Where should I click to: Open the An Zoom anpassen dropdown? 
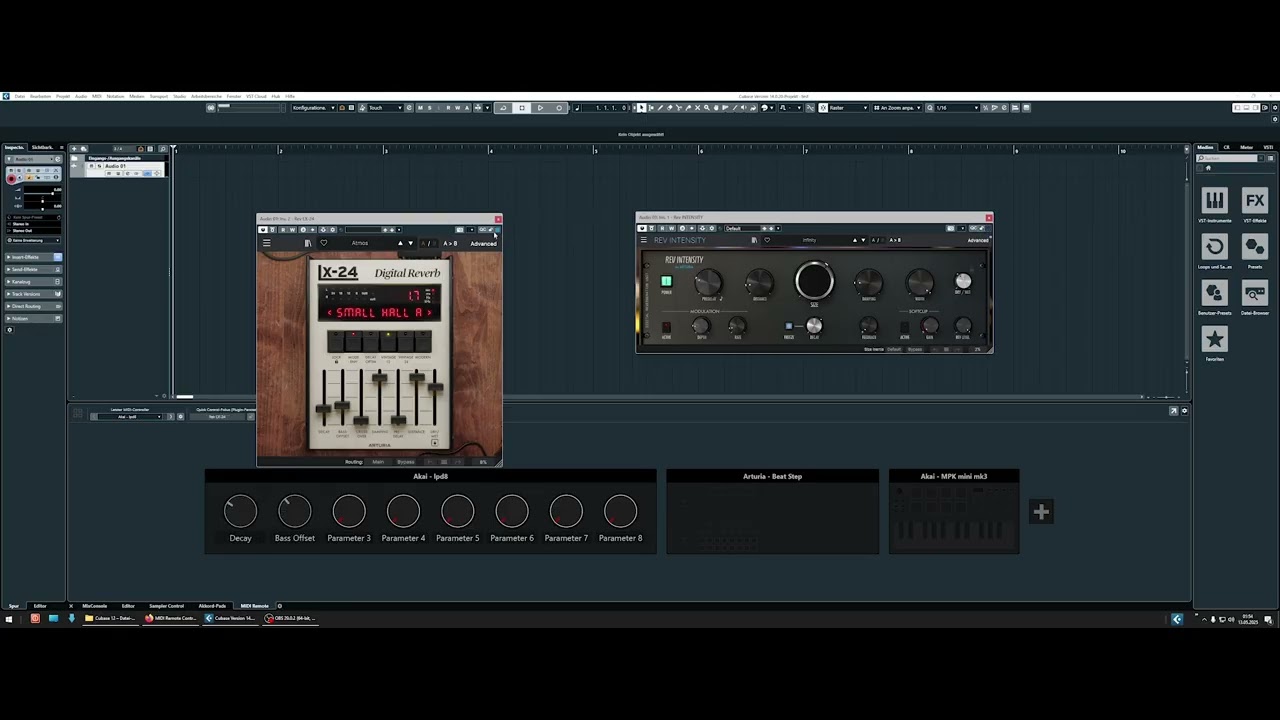(897, 107)
